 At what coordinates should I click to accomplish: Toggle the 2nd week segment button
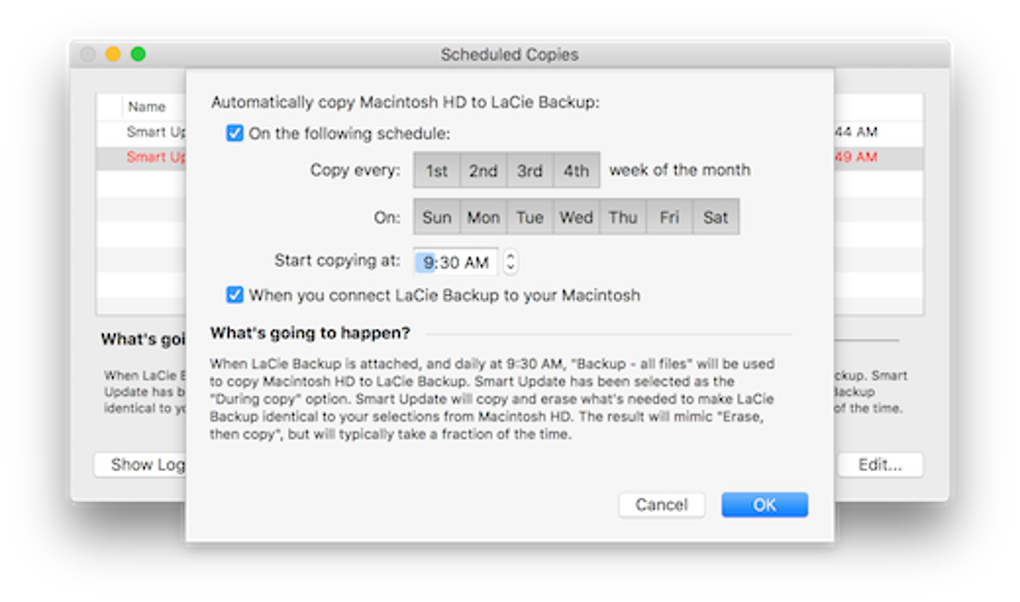coord(483,171)
